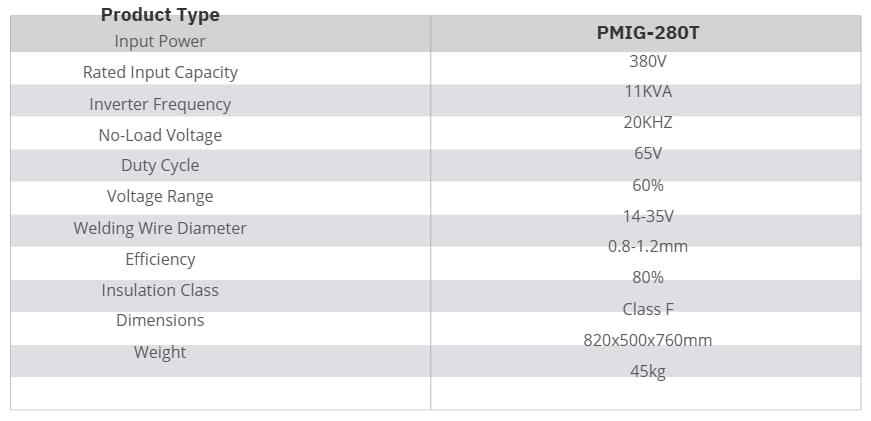Click the Weight row label
871x421 pixels.
click(160, 352)
